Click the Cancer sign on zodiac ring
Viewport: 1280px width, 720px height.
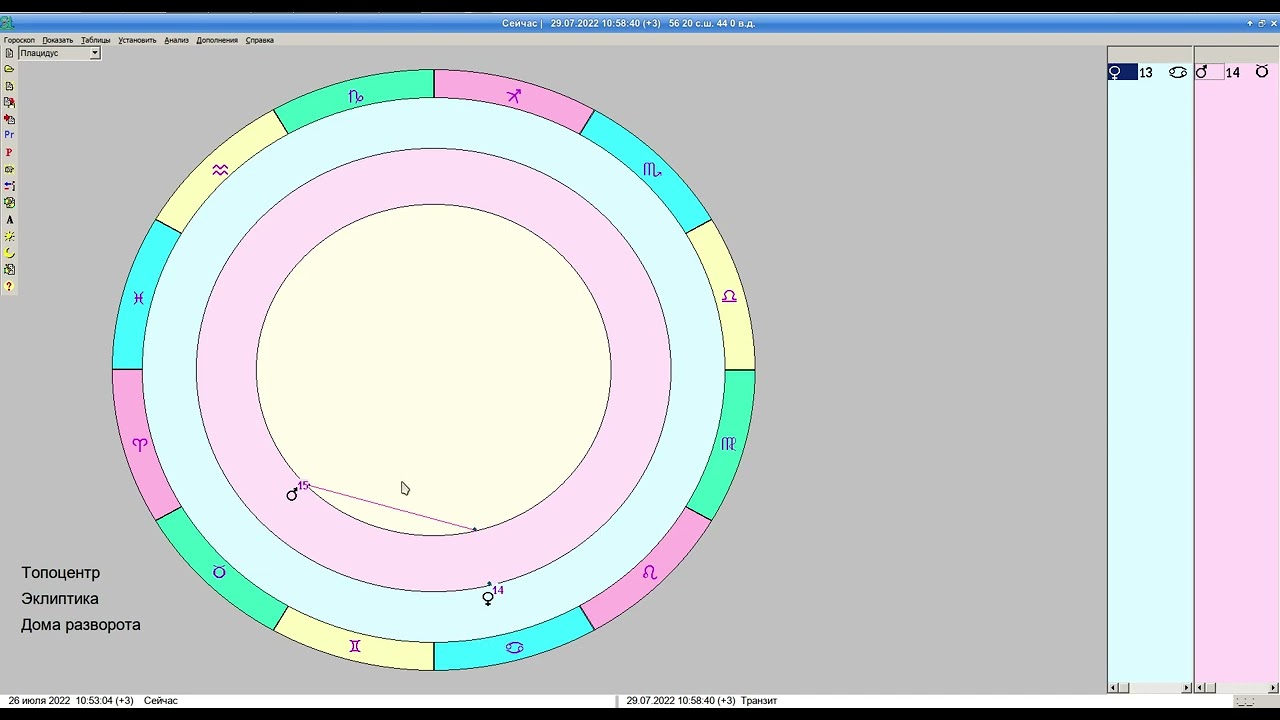click(514, 647)
